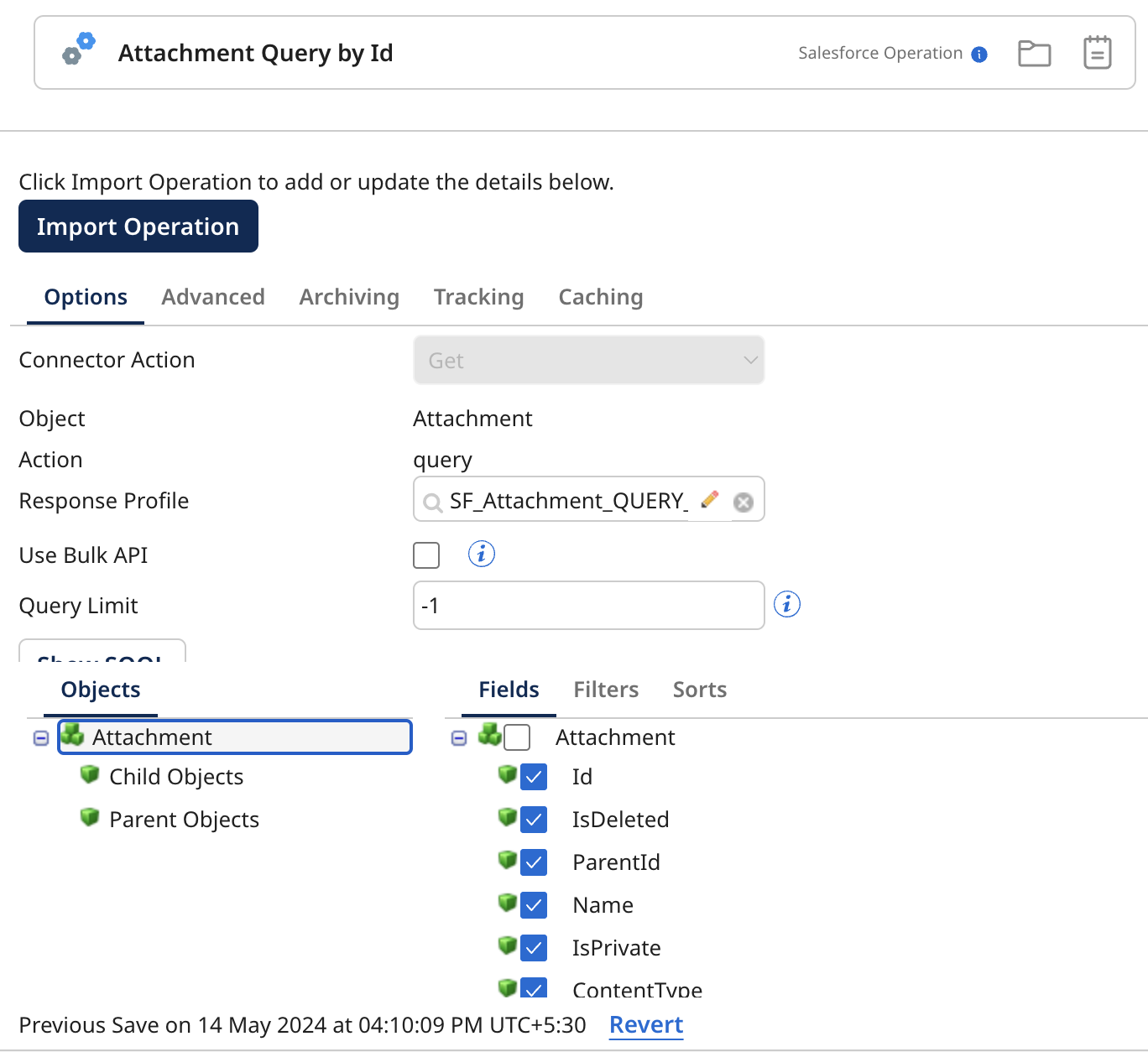This screenshot has height=1052, width=1148.
Task: Open the Filters tab
Action: click(x=606, y=689)
